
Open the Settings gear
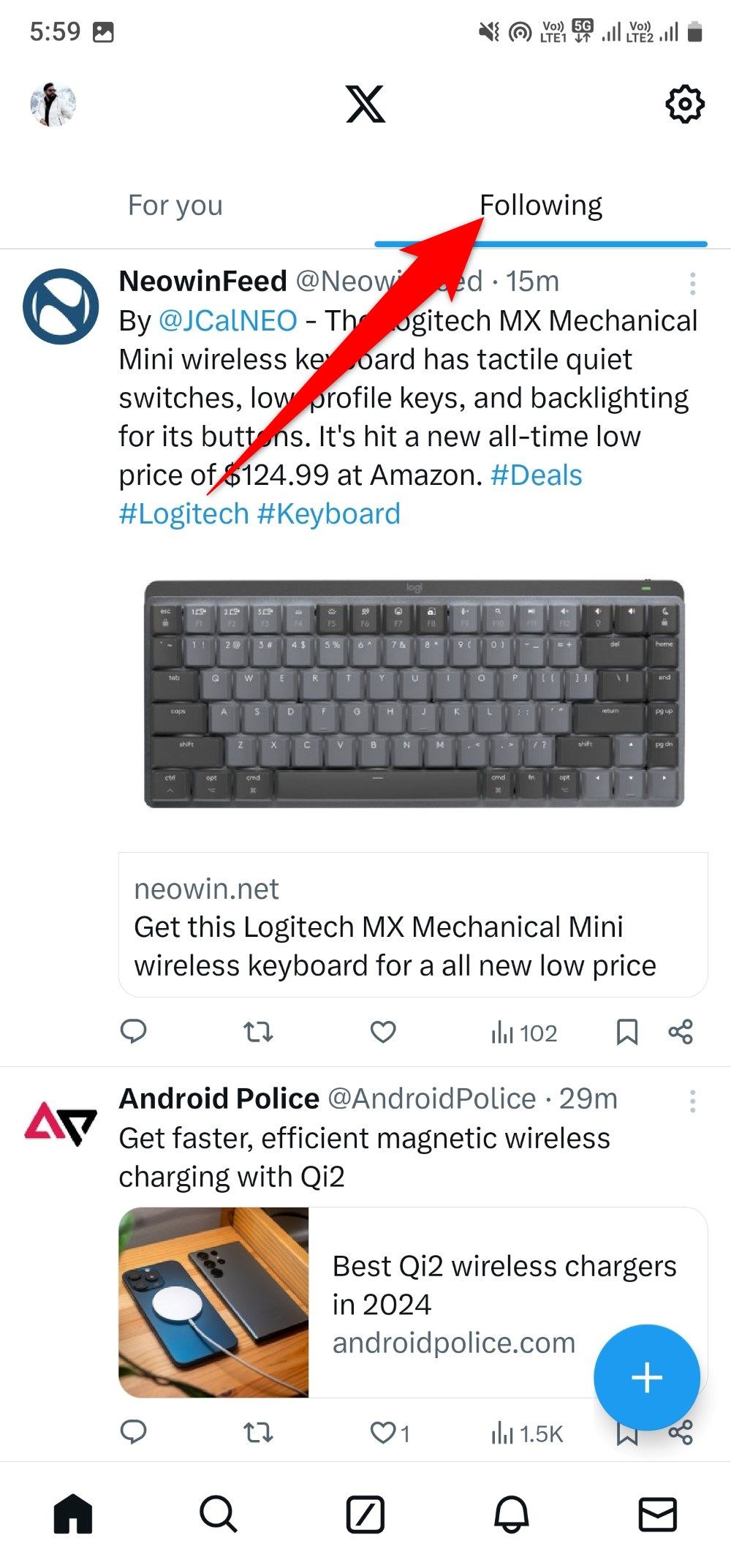(685, 104)
